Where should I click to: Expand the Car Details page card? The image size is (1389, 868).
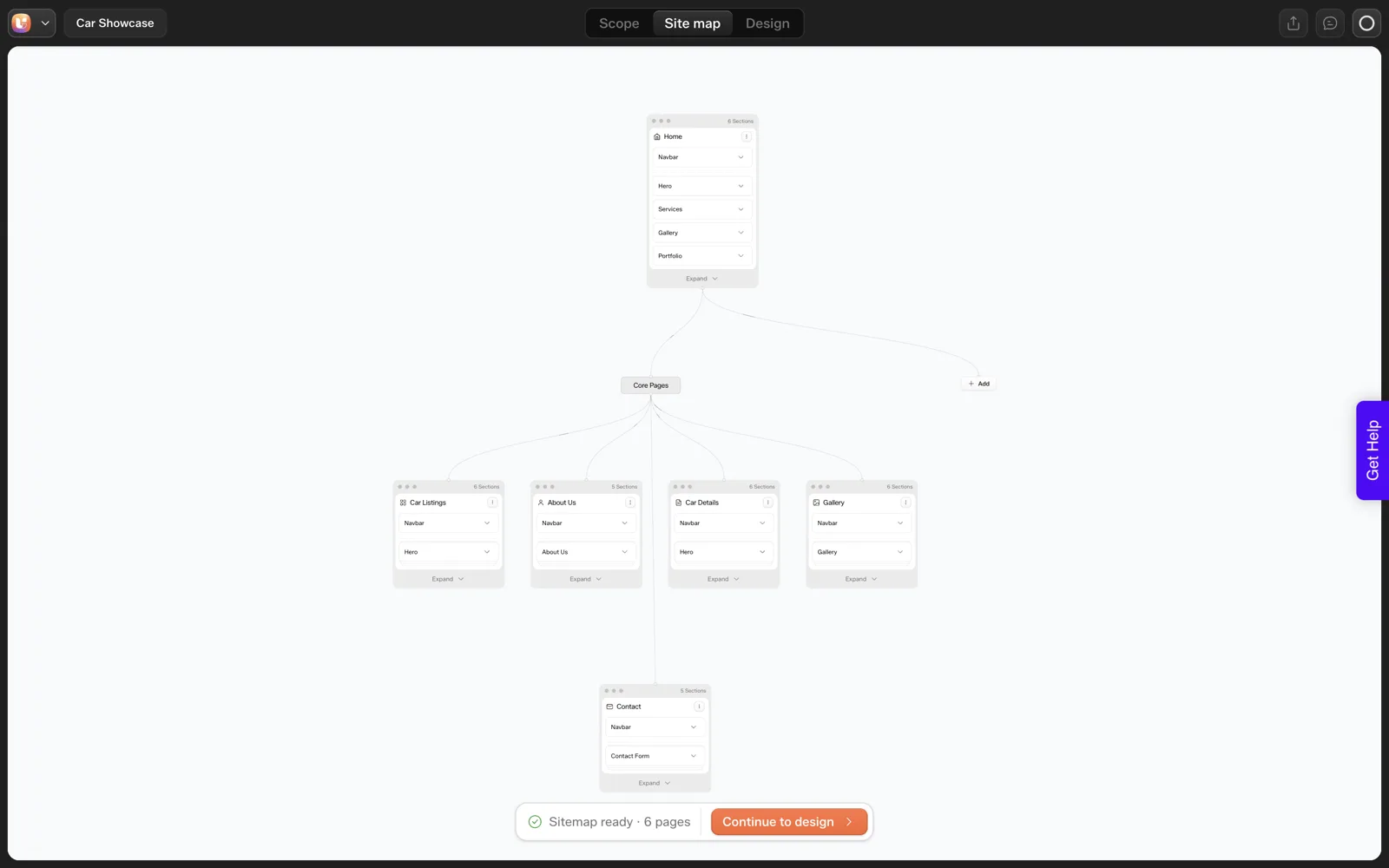pos(723,579)
